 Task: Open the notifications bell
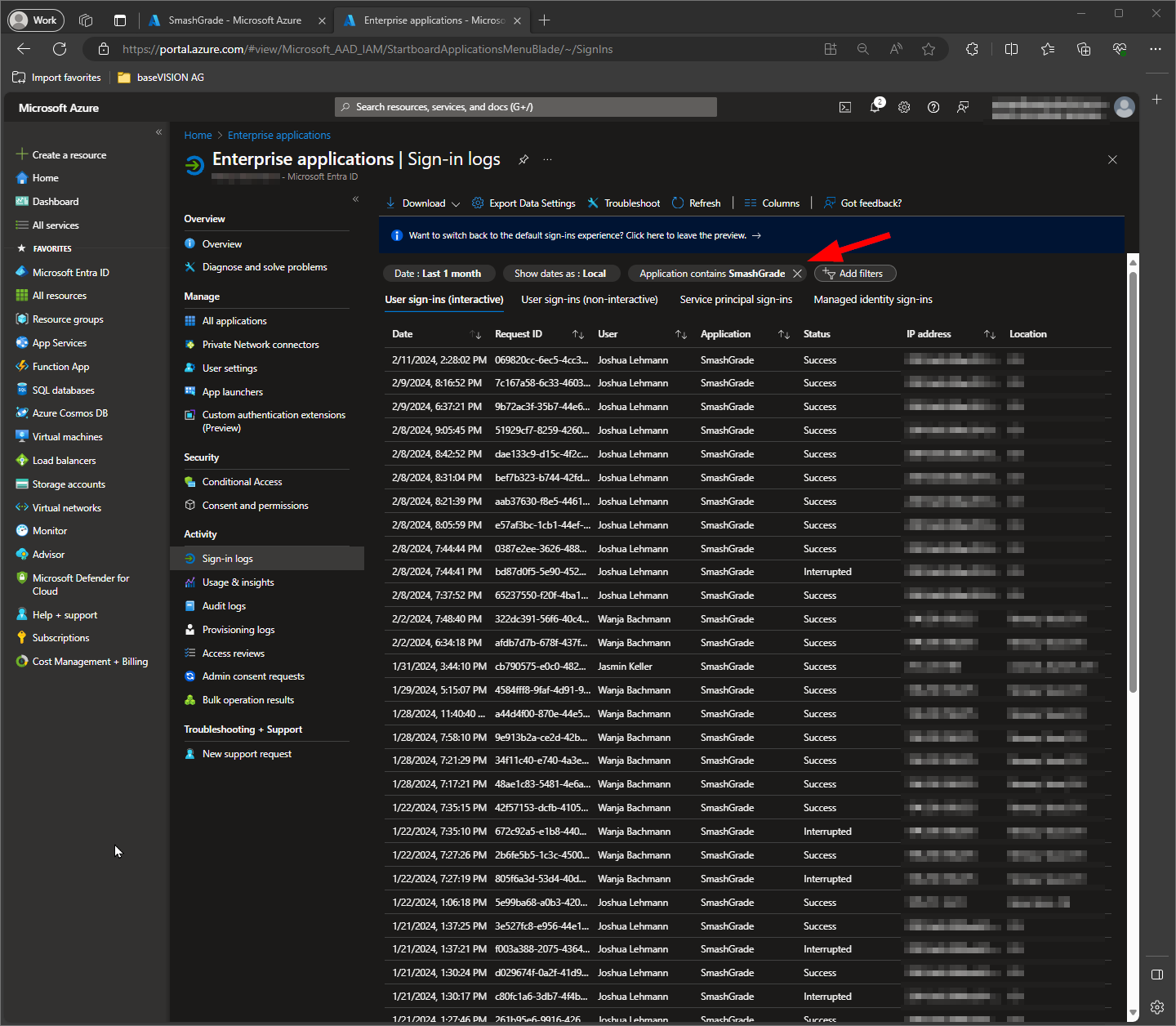point(875,107)
